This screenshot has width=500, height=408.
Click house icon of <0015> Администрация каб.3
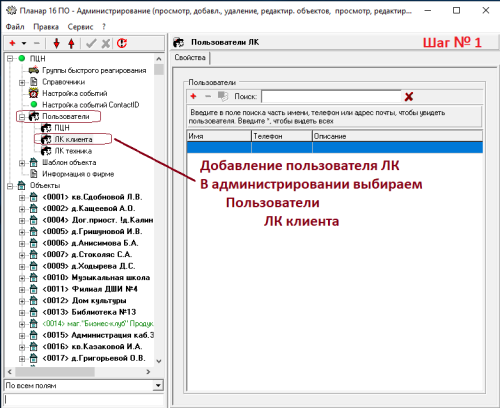33,335
